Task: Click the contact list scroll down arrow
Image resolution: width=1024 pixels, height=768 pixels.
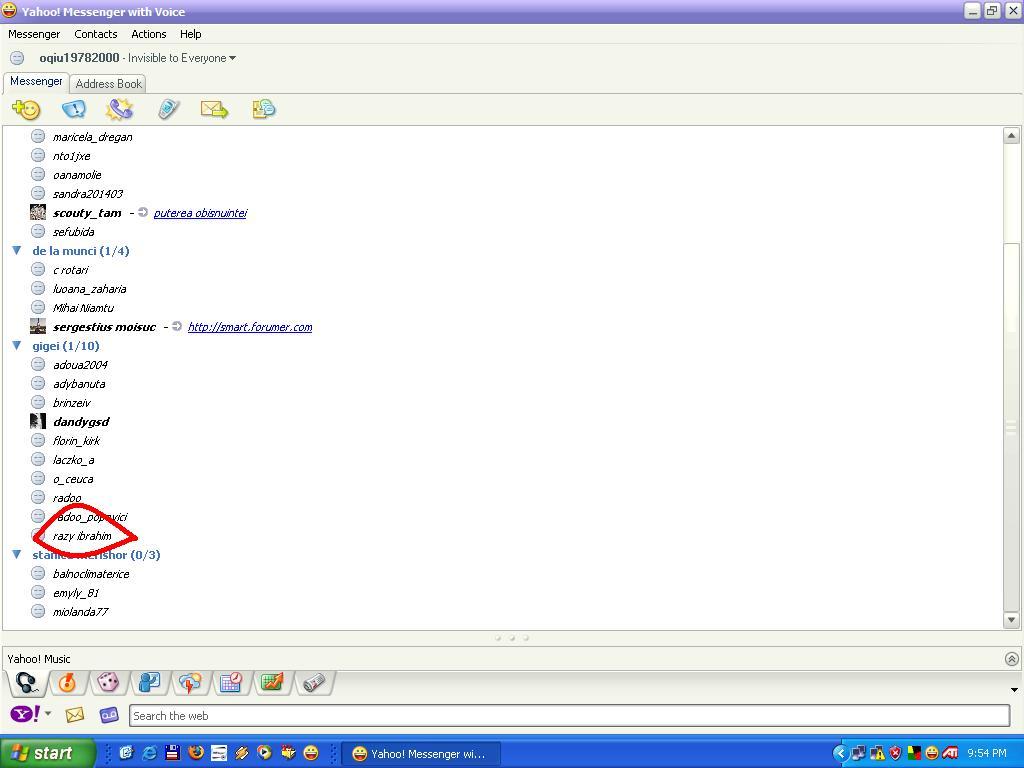Action: (x=1011, y=620)
